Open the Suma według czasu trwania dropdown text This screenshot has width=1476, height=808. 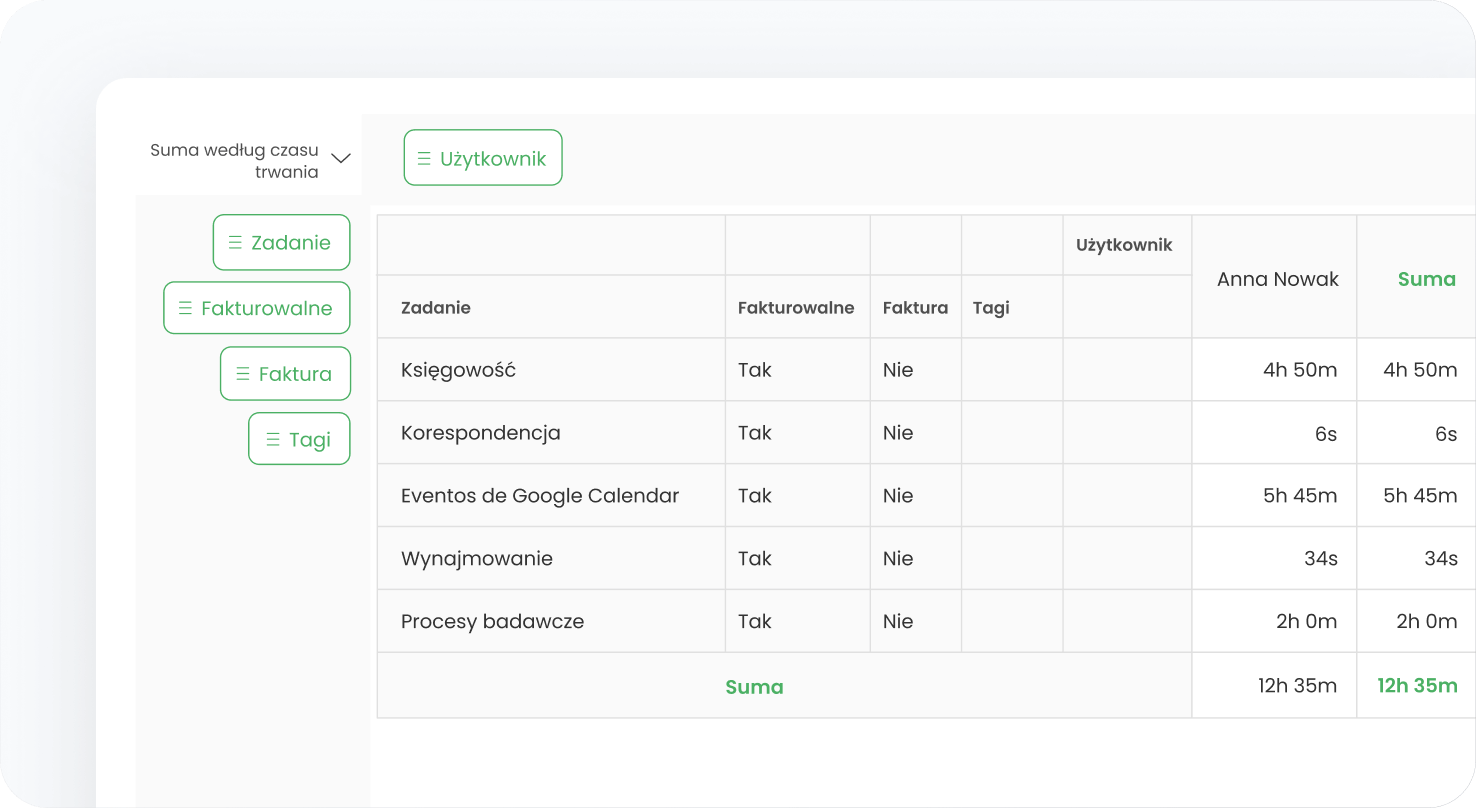click(x=235, y=161)
